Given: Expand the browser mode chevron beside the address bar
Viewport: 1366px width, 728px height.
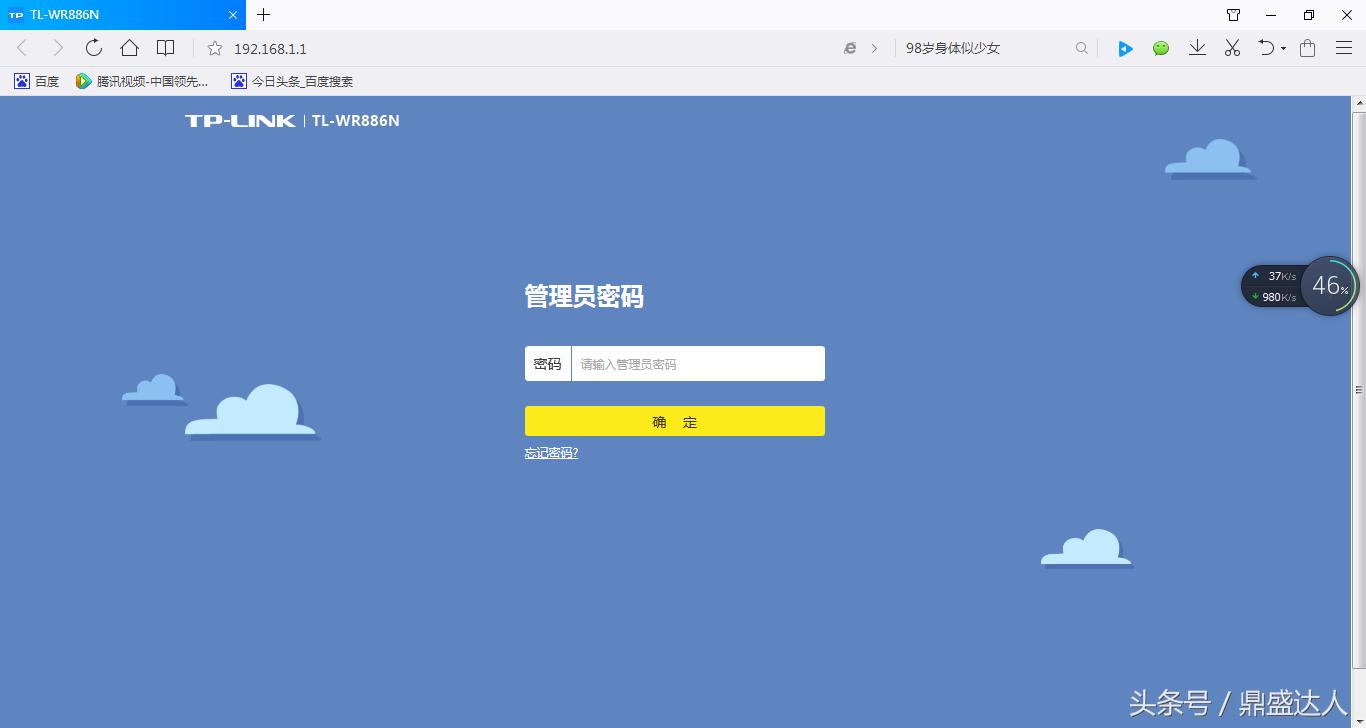Looking at the screenshot, I should click(x=876, y=47).
